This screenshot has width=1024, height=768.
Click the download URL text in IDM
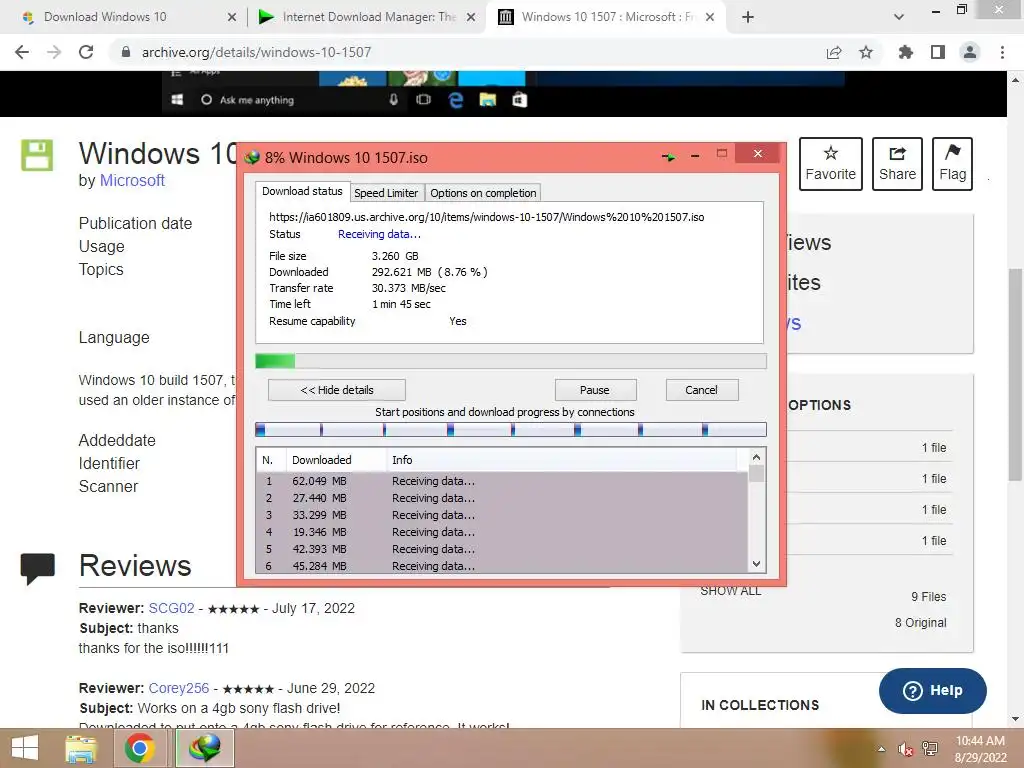(x=487, y=217)
